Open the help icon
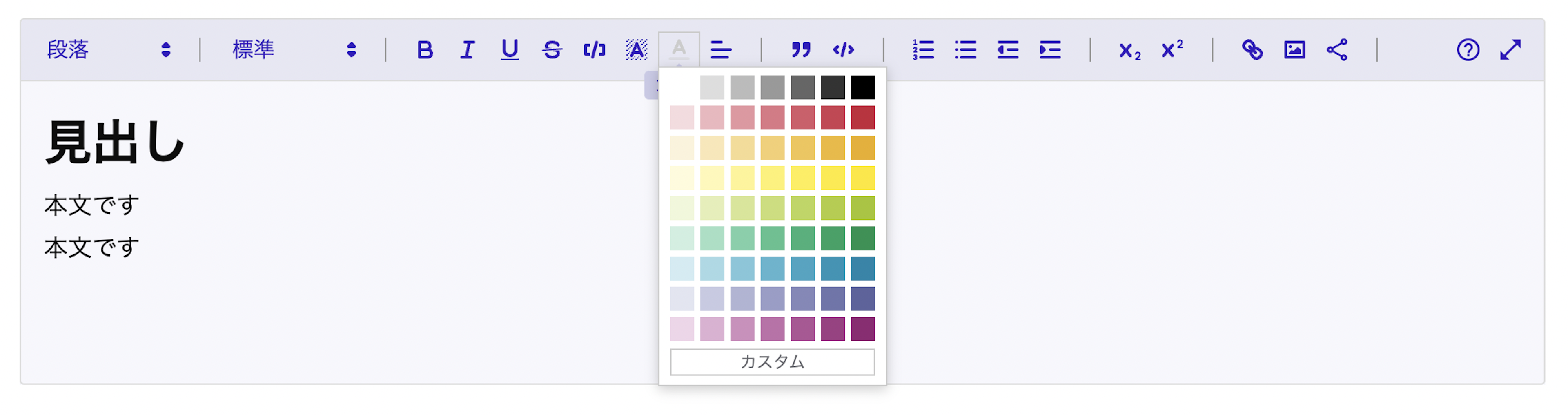1568x415 pixels. click(x=1468, y=49)
